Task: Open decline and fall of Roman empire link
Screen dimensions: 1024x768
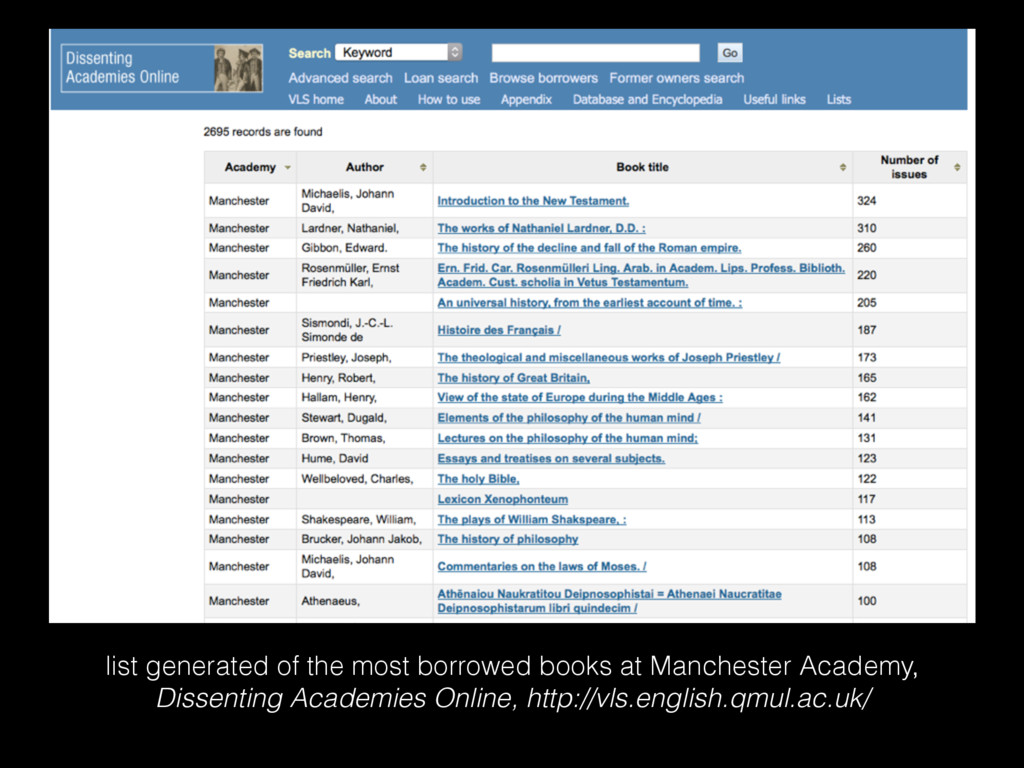Action: tap(589, 248)
